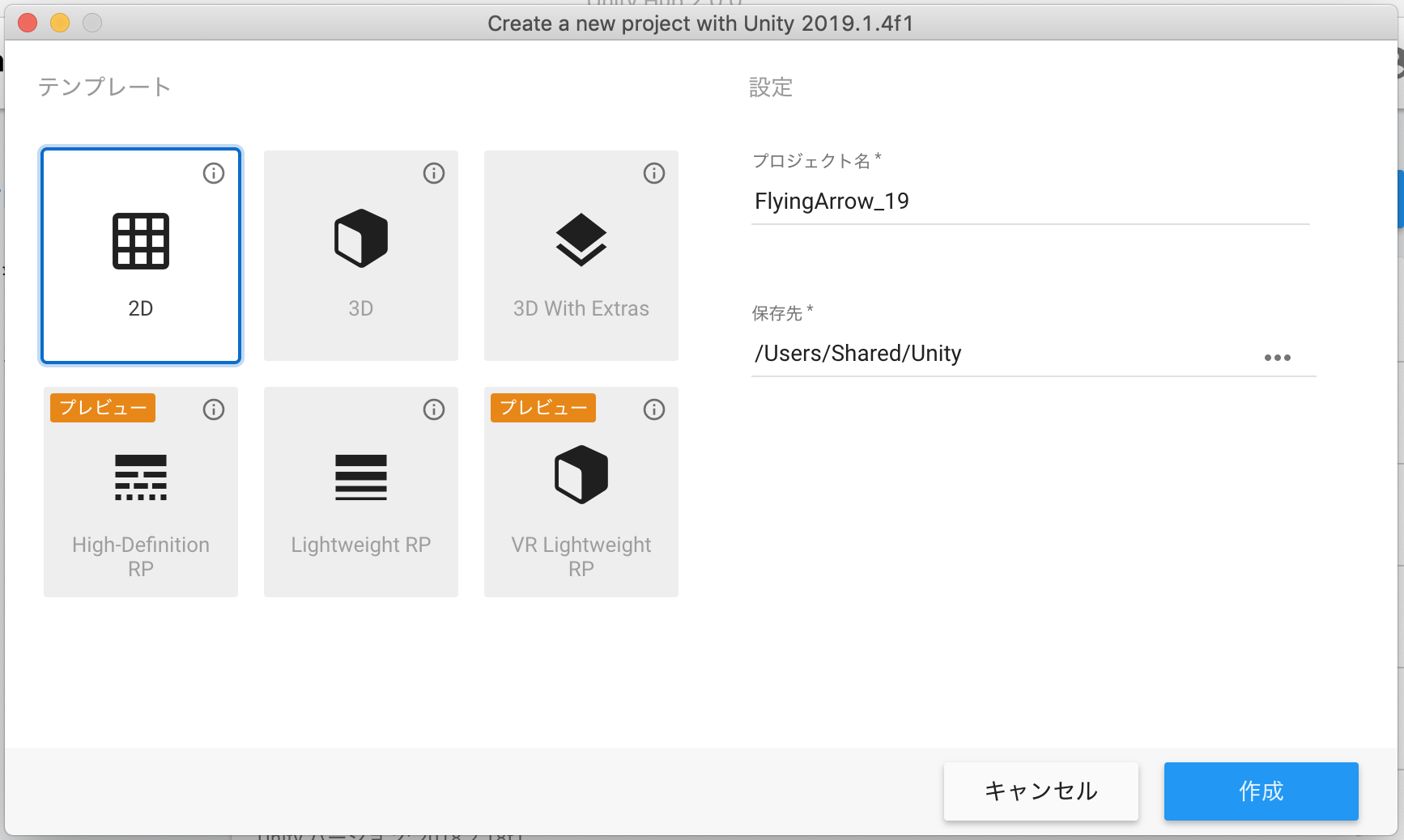Choose the 3D With Extras template
Viewport: 1404px width, 840px height.
[581, 256]
